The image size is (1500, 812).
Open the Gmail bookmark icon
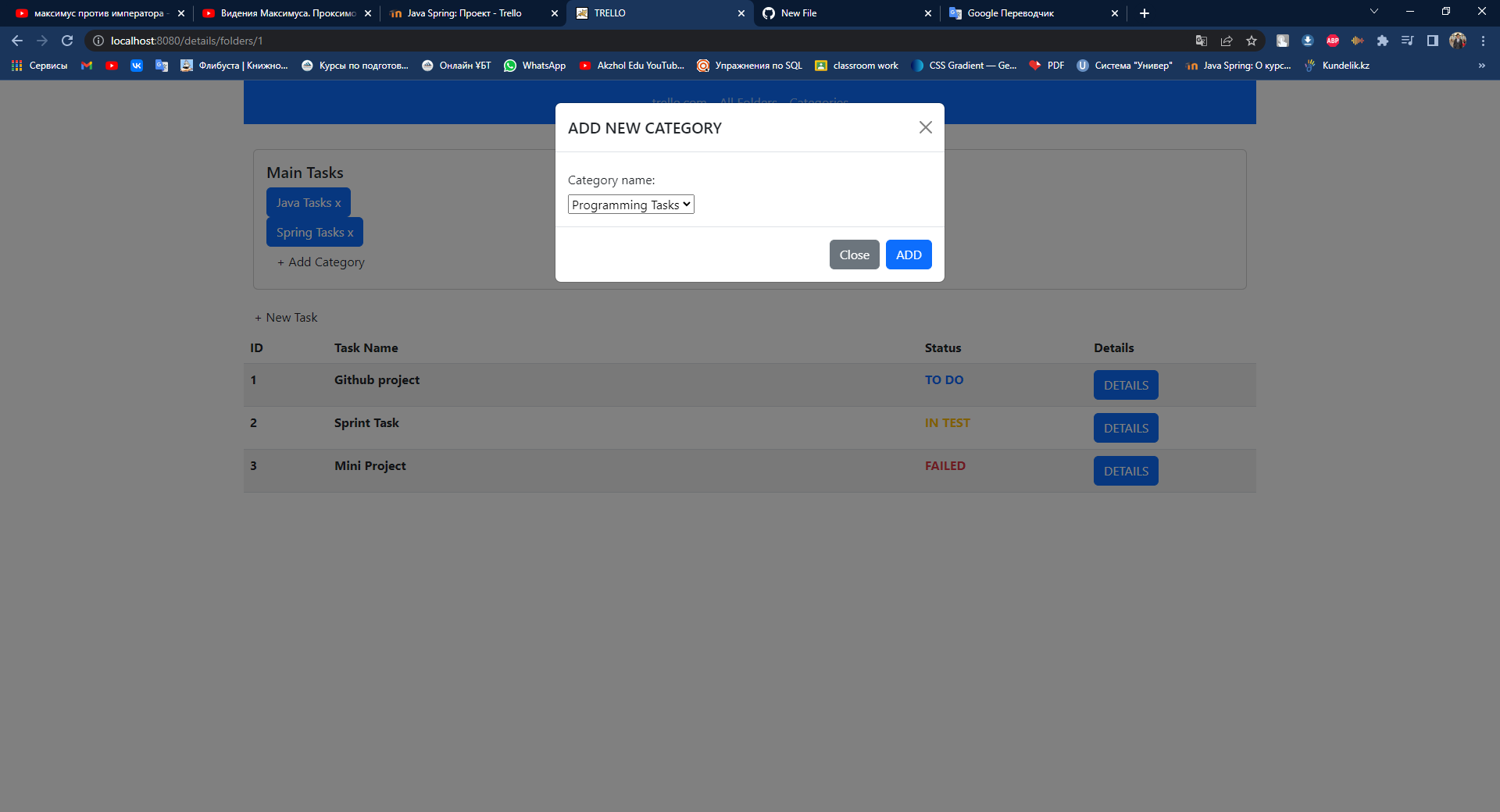coord(87,66)
